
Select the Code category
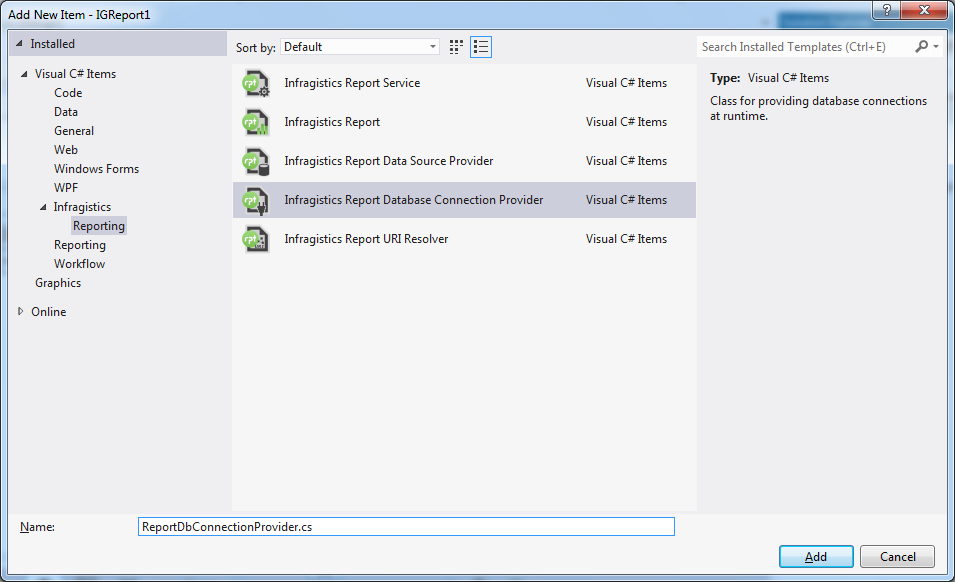pos(68,93)
